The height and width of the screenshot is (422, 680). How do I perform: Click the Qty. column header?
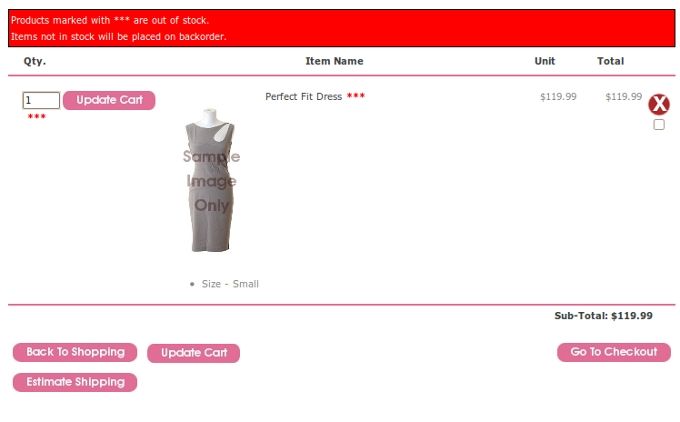35,61
